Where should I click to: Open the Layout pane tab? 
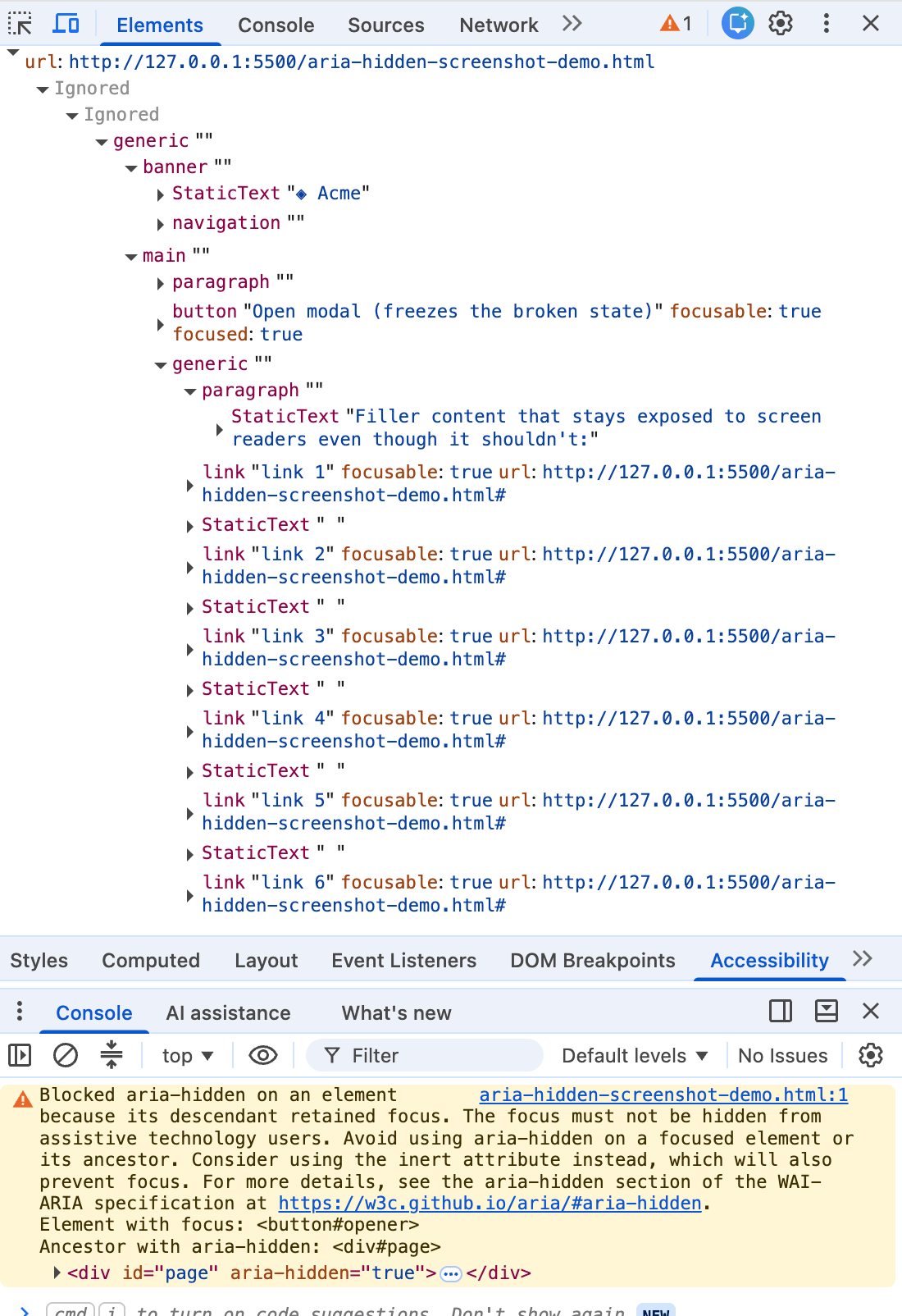pos(266,961)
